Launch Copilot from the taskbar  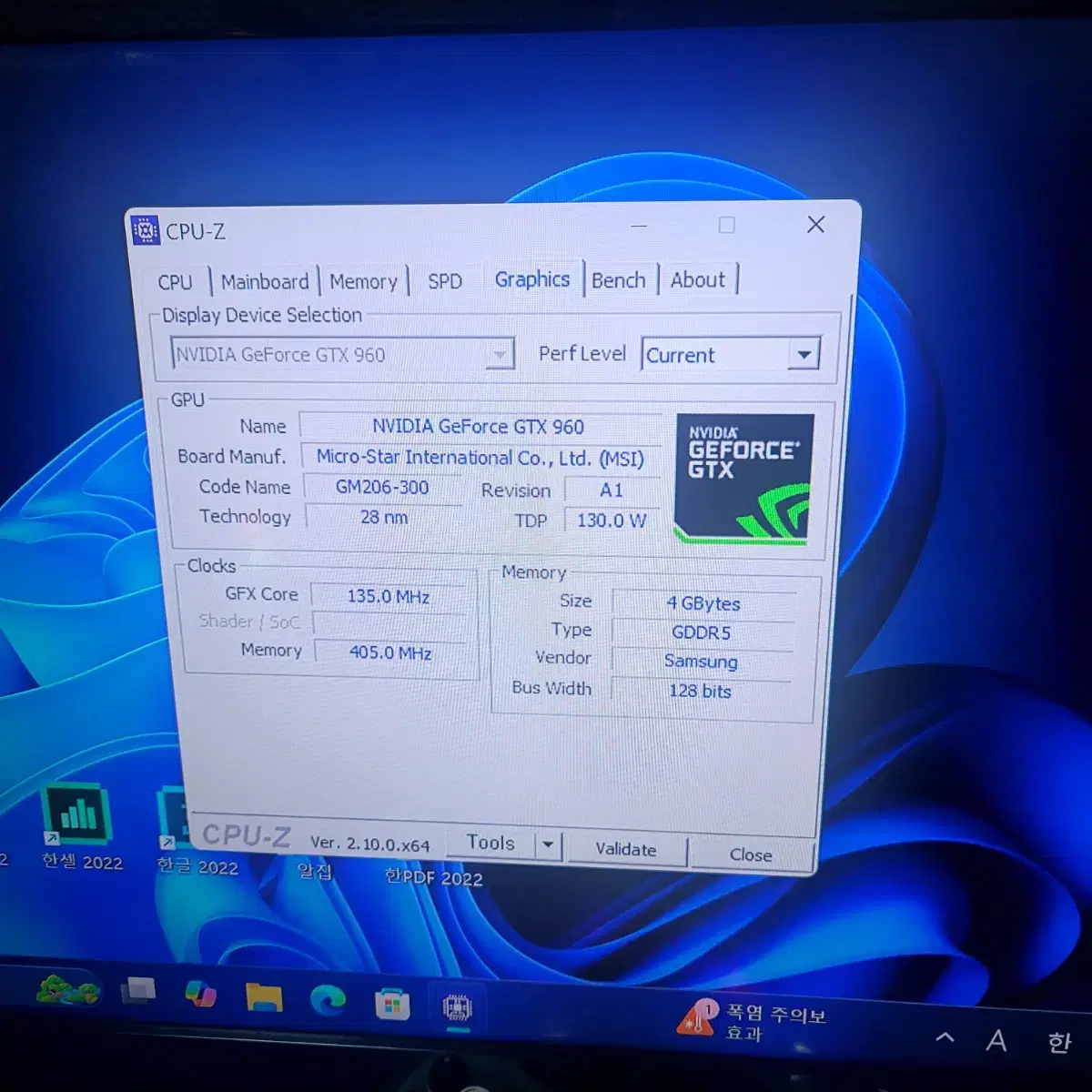point(200,995)
